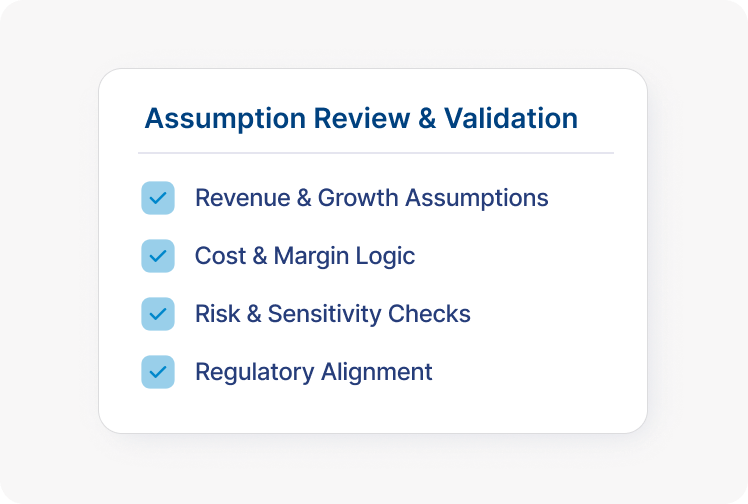
Task: Click the word "Alignment" in the last item
Action: (x=376, y=372)
